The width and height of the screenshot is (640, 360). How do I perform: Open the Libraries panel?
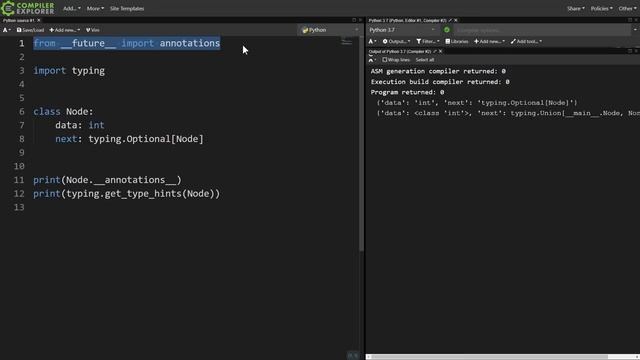click(x=457, y=41)
